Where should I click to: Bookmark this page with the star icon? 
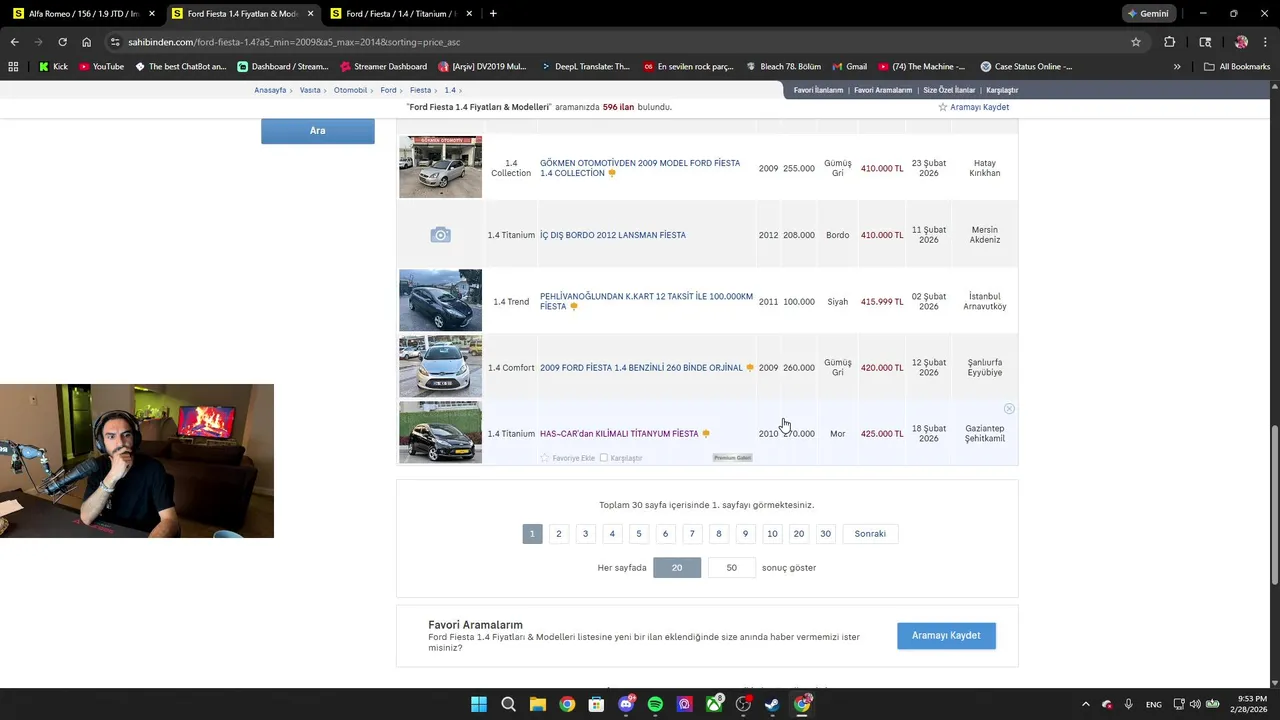pyautogui.click(x=1136, y=42)
